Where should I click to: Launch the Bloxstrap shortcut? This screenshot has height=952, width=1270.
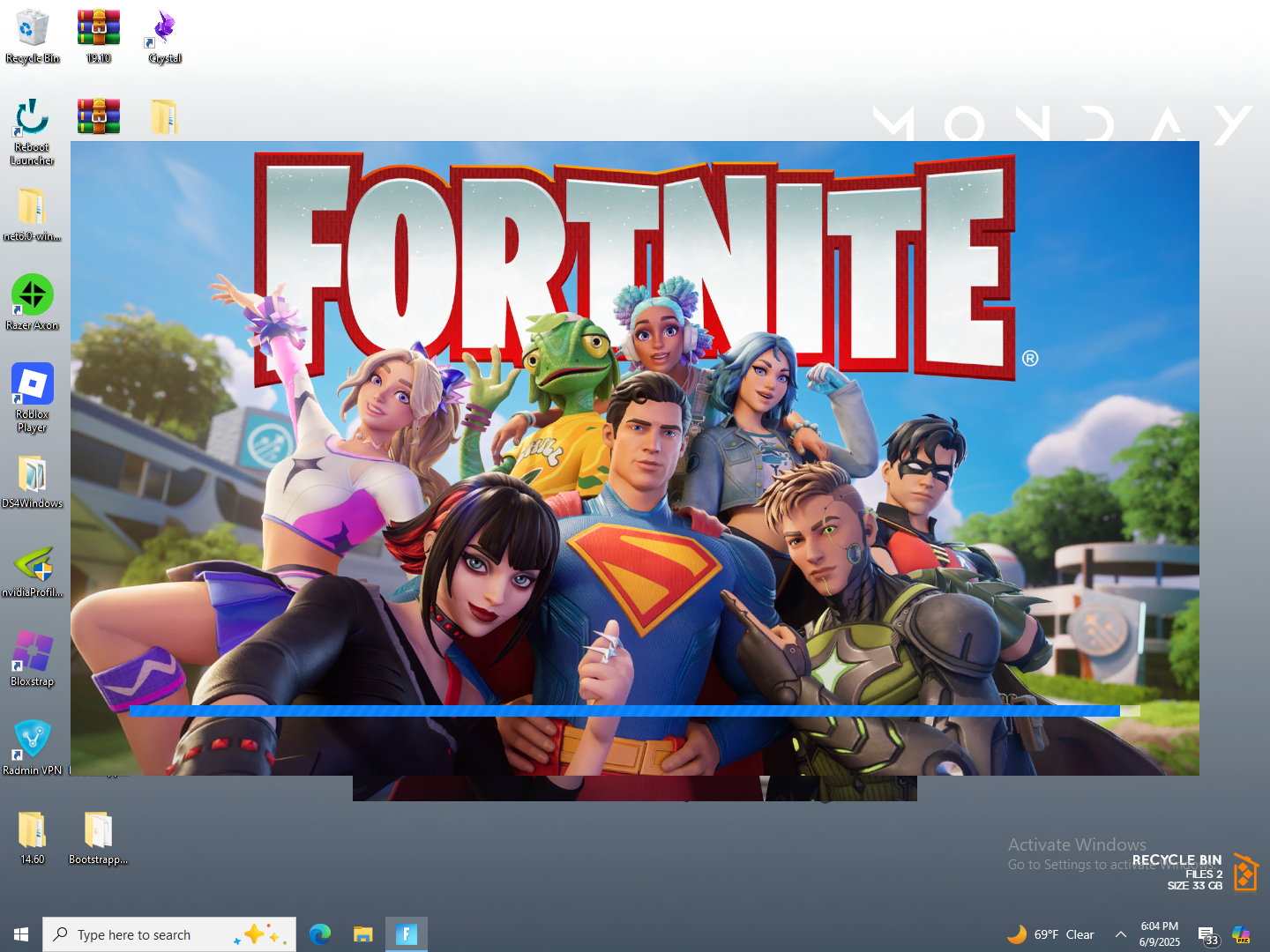point(33,658)
